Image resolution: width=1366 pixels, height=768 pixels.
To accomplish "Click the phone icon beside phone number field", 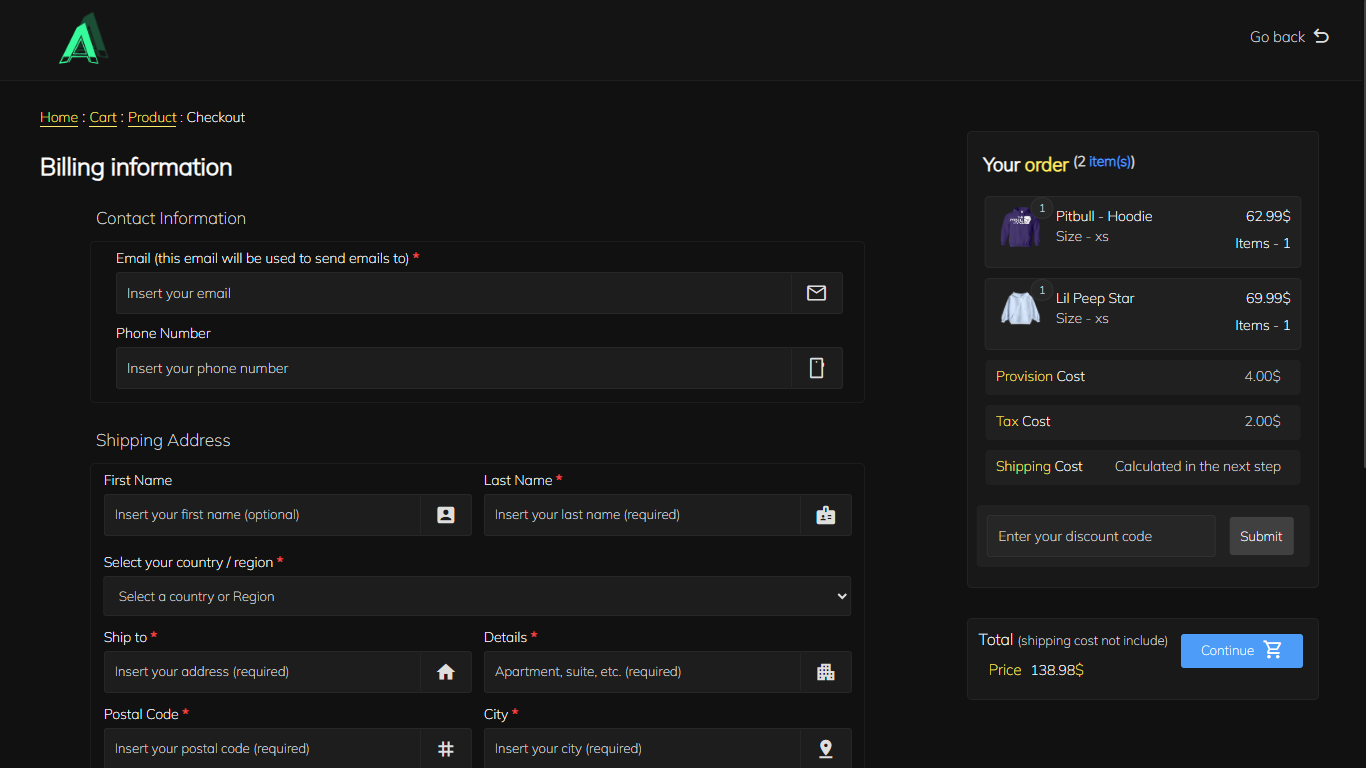I will pos(816,368).
